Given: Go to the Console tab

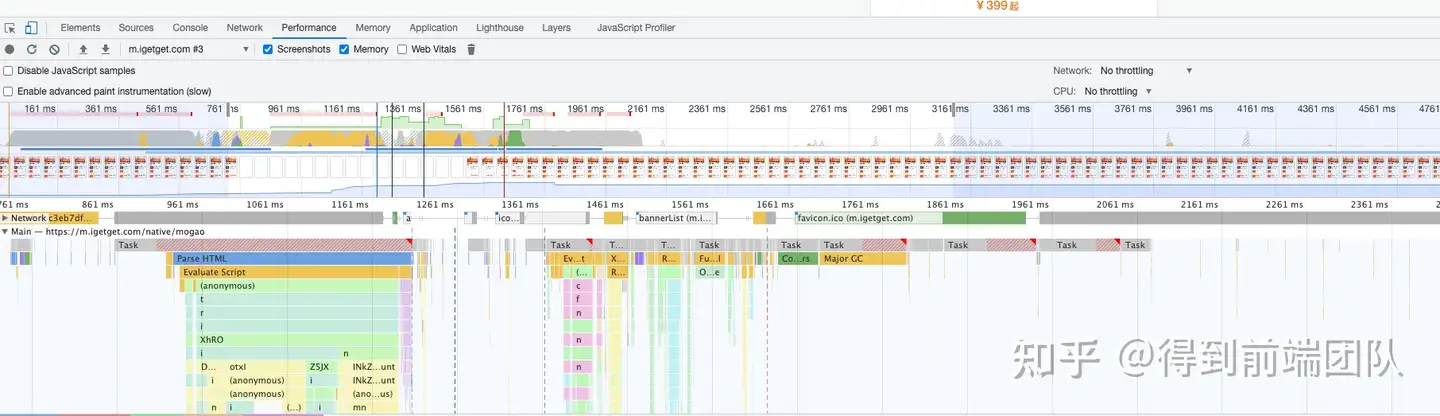Looking at the screenshot, I should (x=190, y=28).
